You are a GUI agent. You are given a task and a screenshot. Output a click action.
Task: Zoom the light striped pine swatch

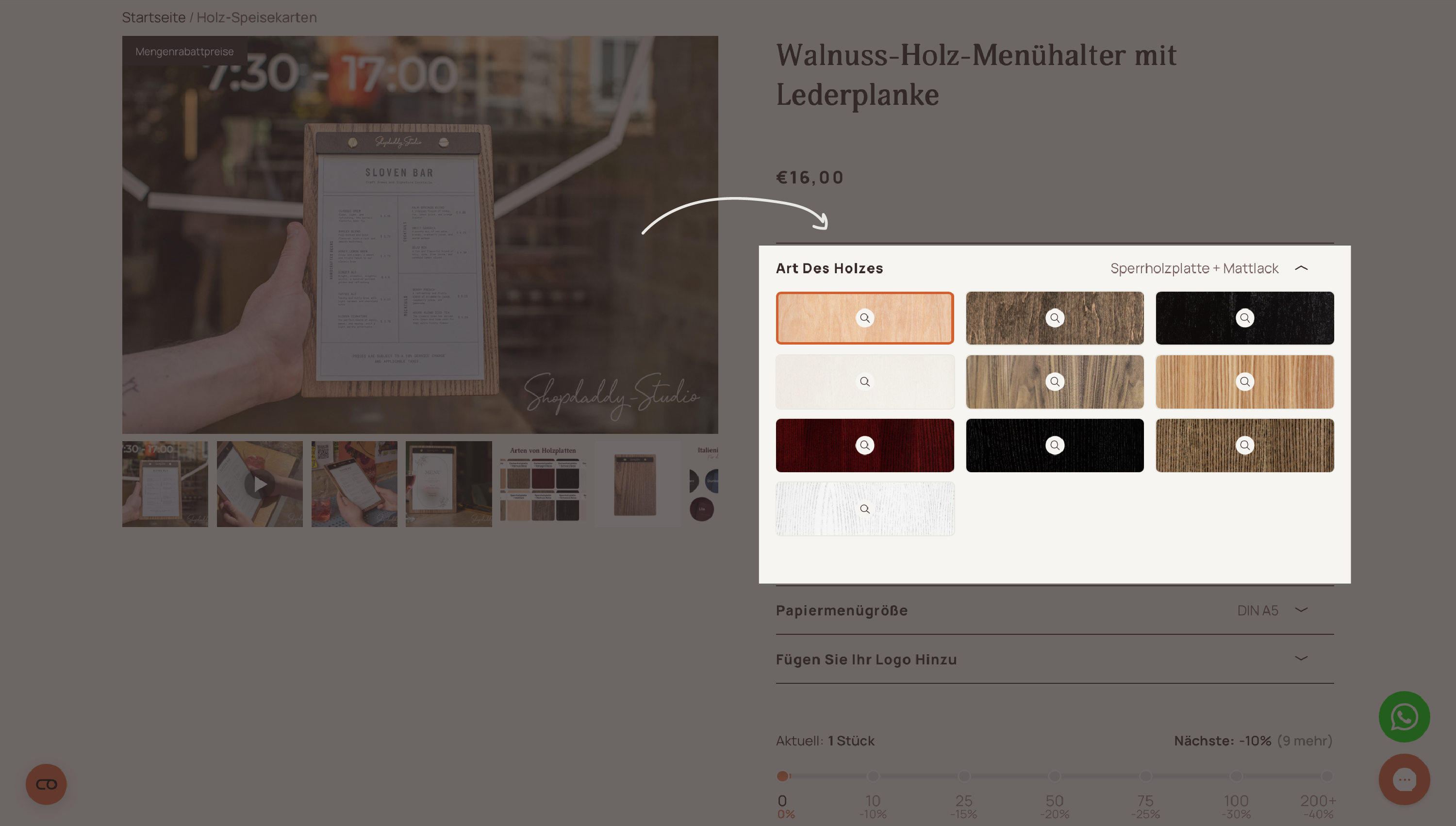1244,382
